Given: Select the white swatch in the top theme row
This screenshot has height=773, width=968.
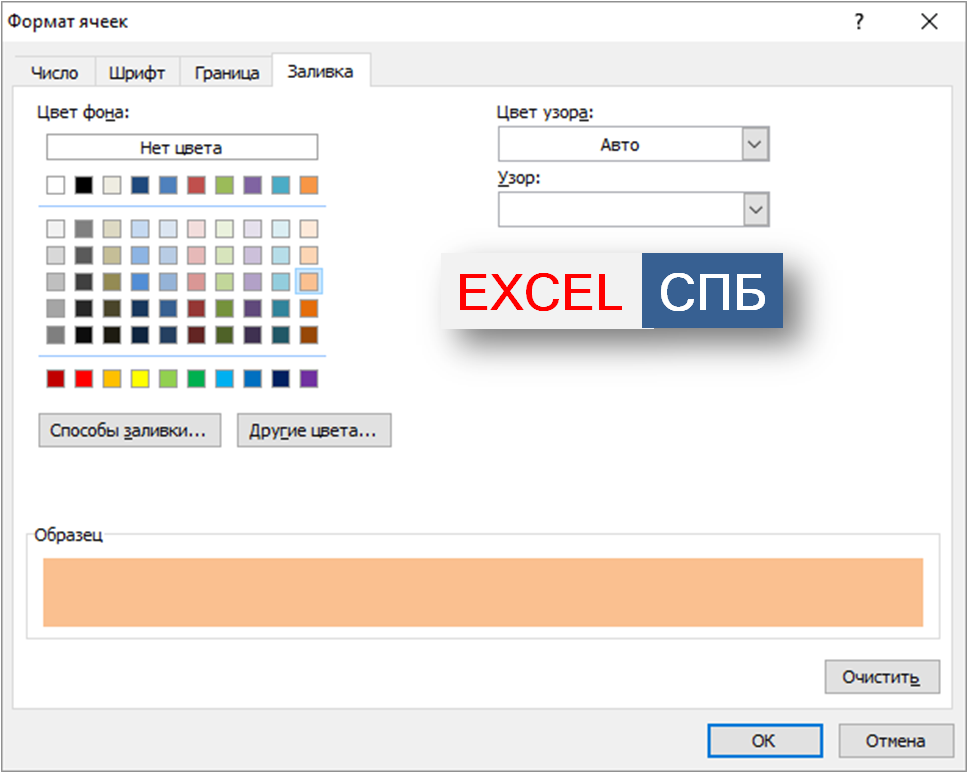Looking at the screenshot, I should pos(56,185).
